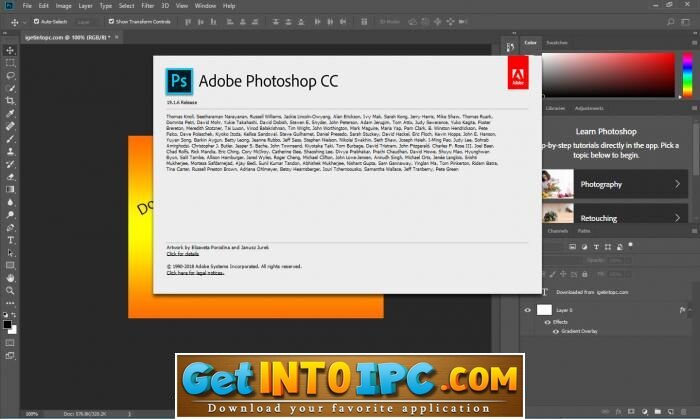This screenshot has height=419, width=700.
Task: Click Add layer mask icon in Layers footer
Action: click(x=631, y=411)
